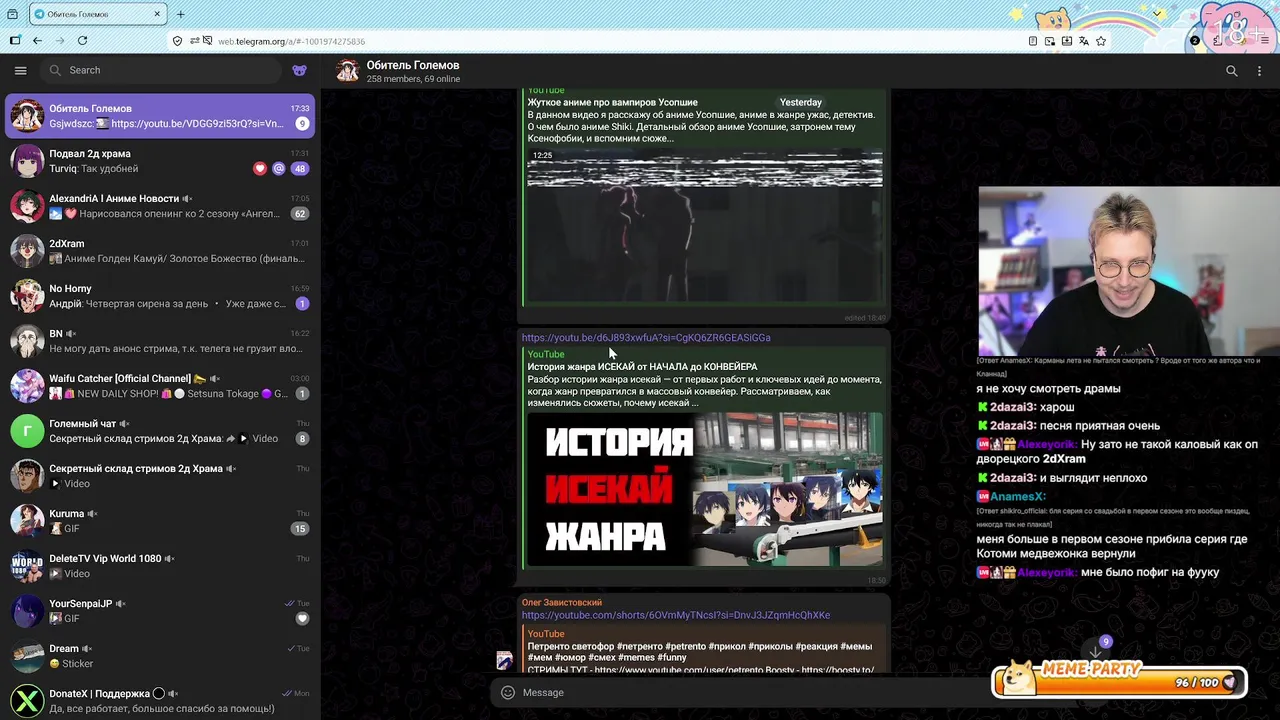Screen dimensions: 1280x720
Task: Click the 258 members, 69 online text
Action: click(x=413, y=79)
